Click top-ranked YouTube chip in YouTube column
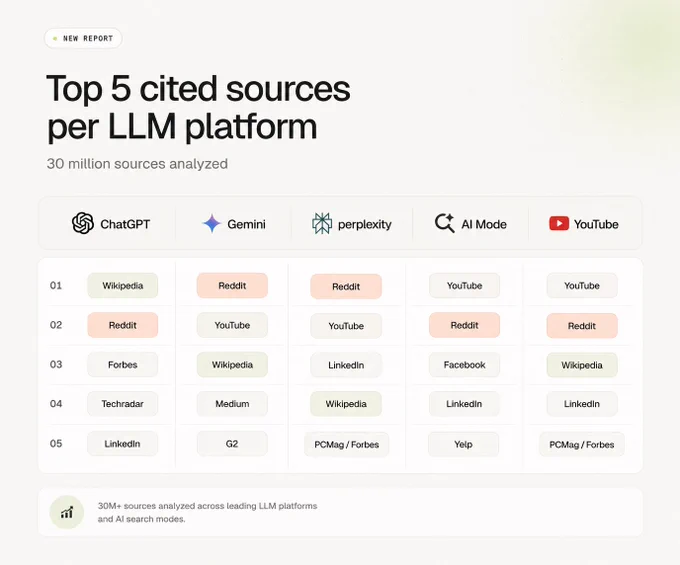 click(x=582, y=285)
